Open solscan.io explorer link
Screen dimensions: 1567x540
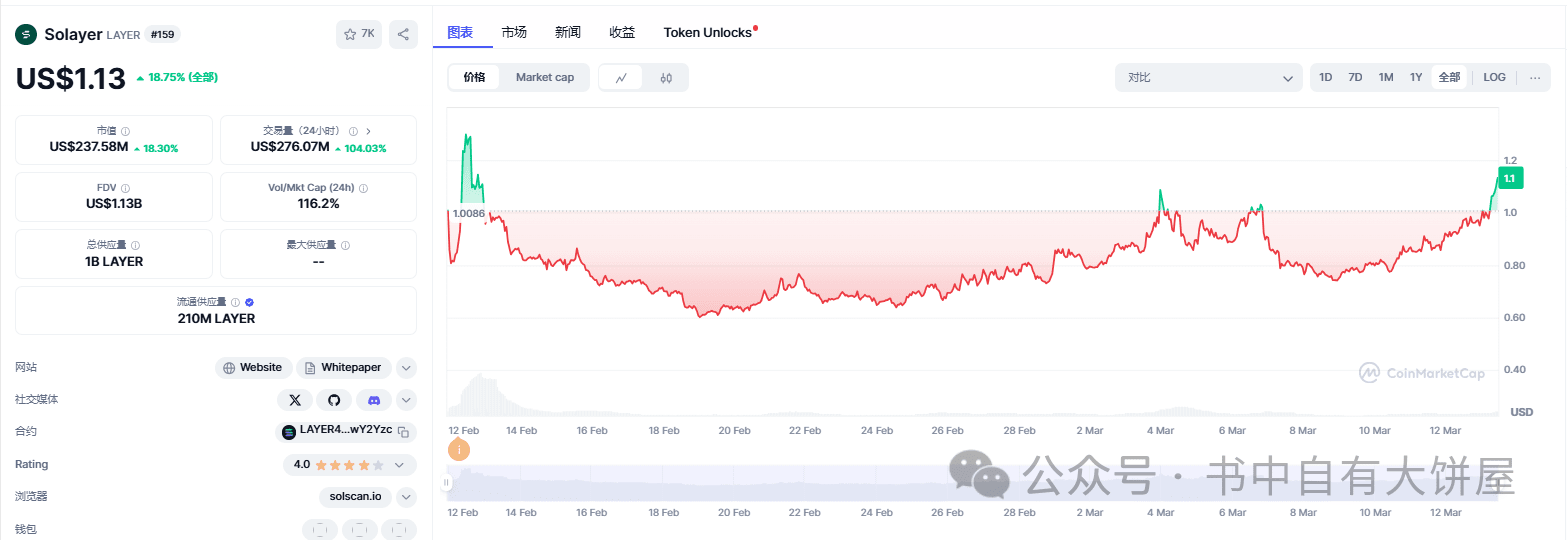click(x=357, y=497)
